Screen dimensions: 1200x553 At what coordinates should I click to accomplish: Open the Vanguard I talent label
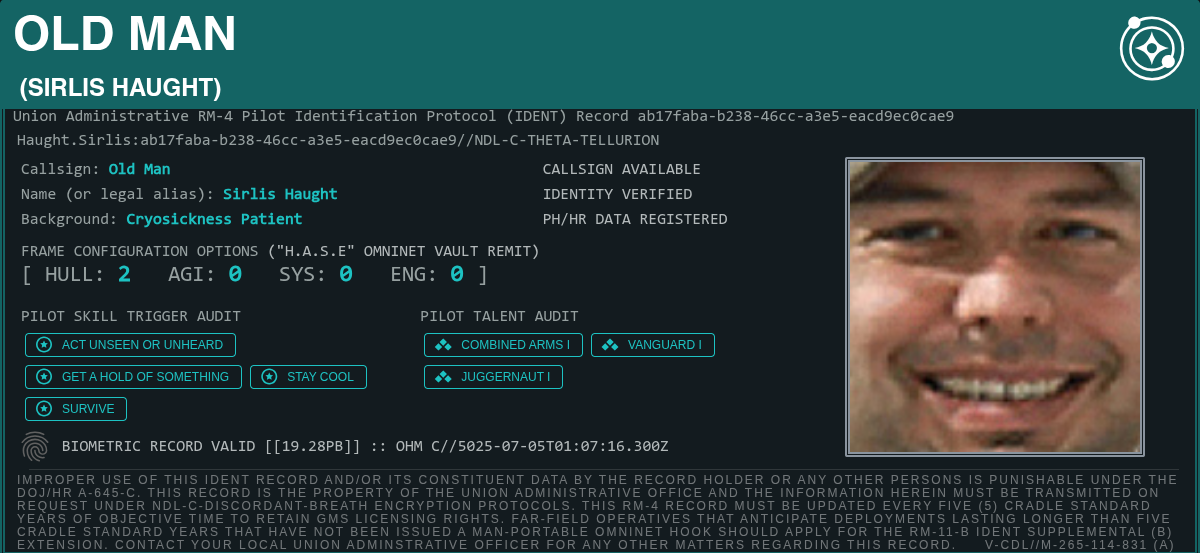point(664,345)
